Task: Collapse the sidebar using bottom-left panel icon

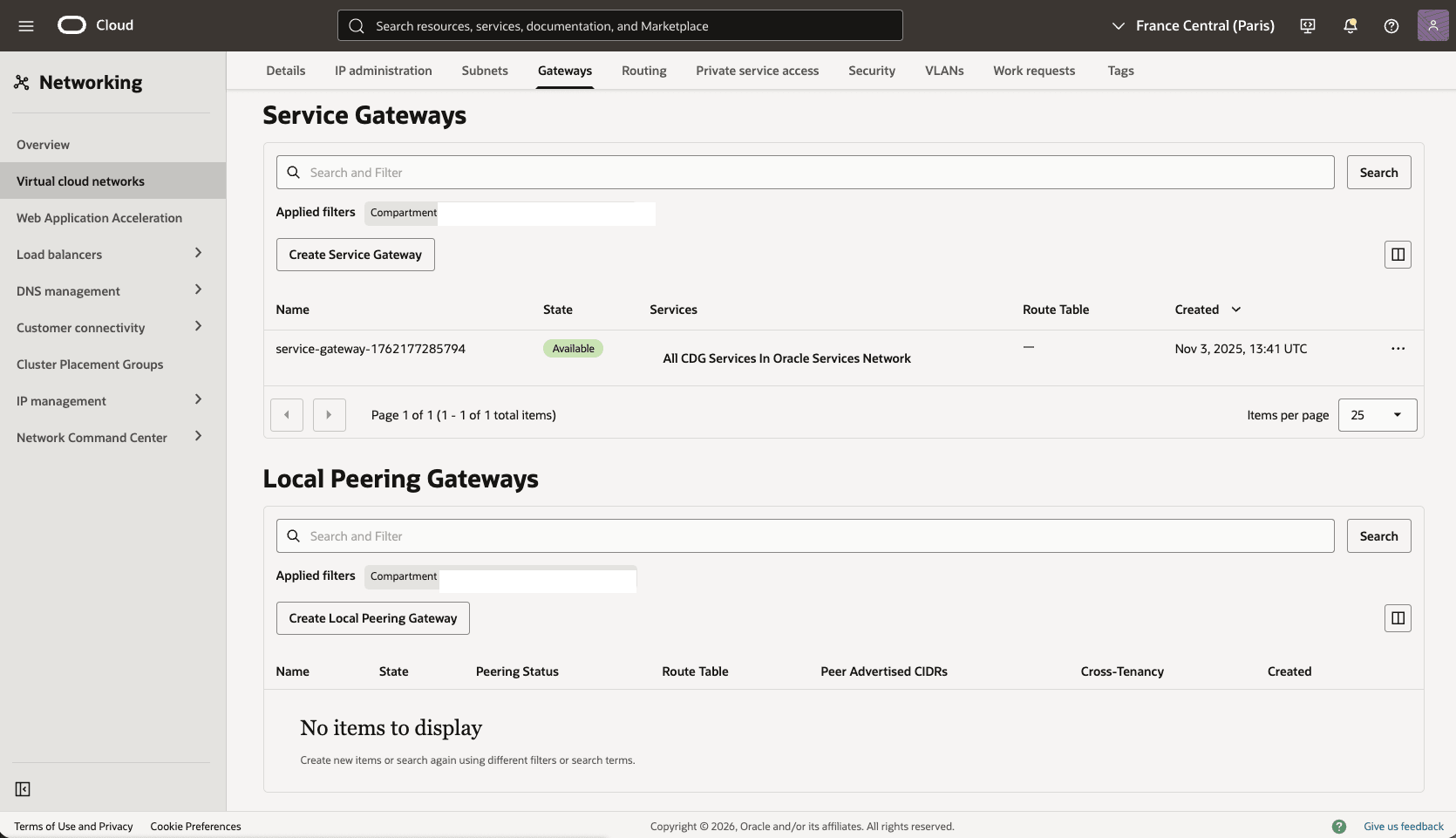Action: coord(23,788)
